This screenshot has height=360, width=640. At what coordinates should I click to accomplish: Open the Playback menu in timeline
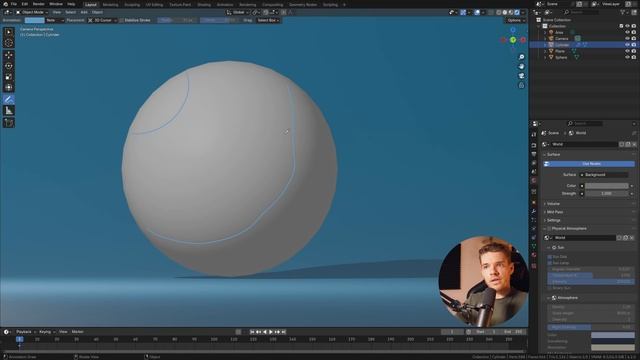point(25,332)
